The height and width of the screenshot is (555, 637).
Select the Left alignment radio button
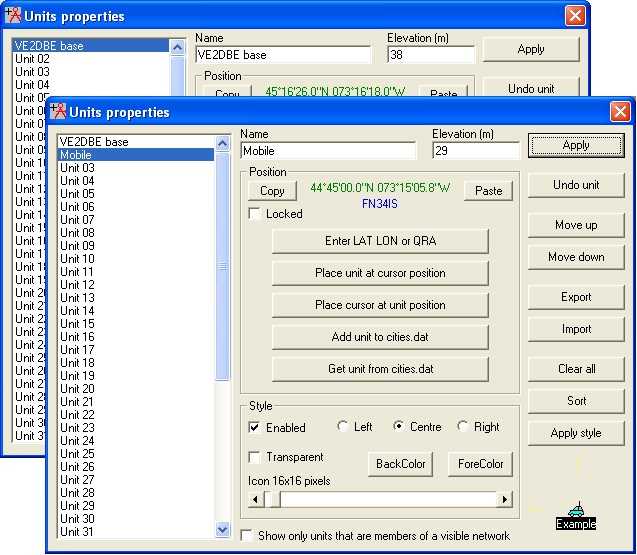point(343,427)
